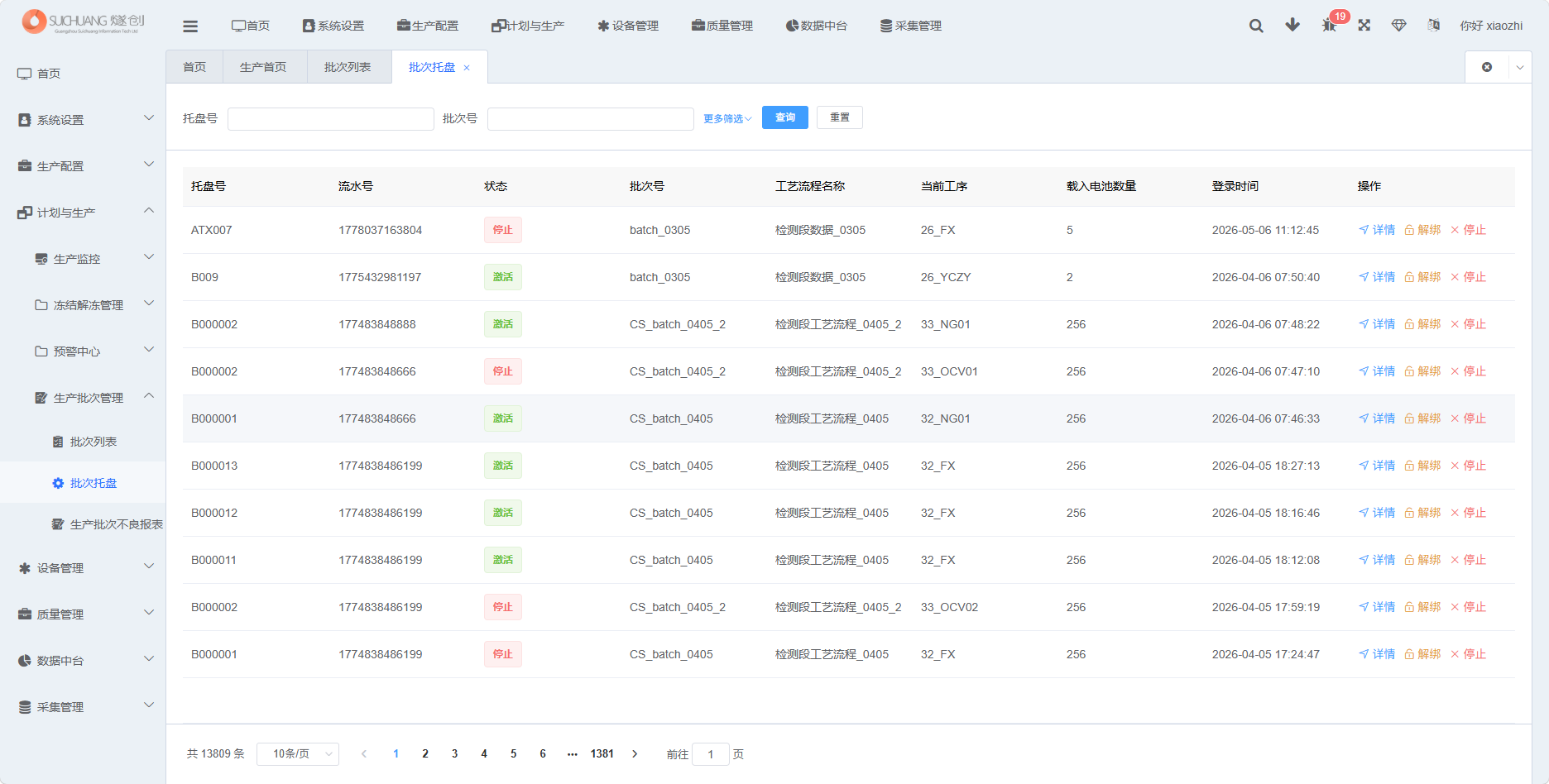Expand 质量管理 in the left sidebar
This screenshot has width=1549, height=784.
pyautogui.click(x=83, y=614)
